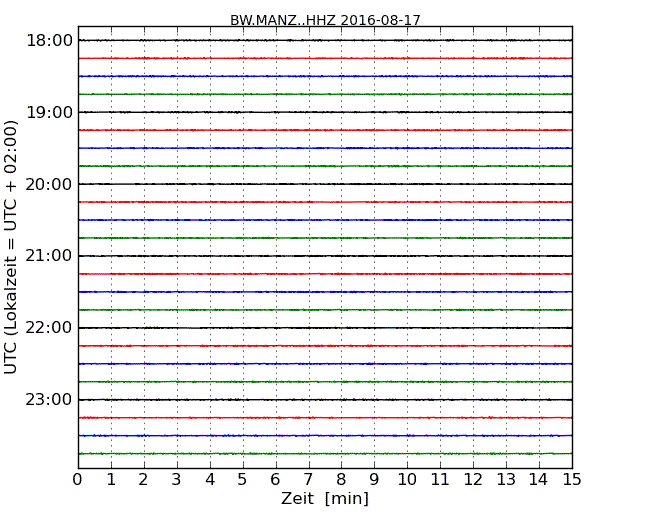Click x-axis tick label 14
This screenshot has width=650, height=520.
point(539,480)
